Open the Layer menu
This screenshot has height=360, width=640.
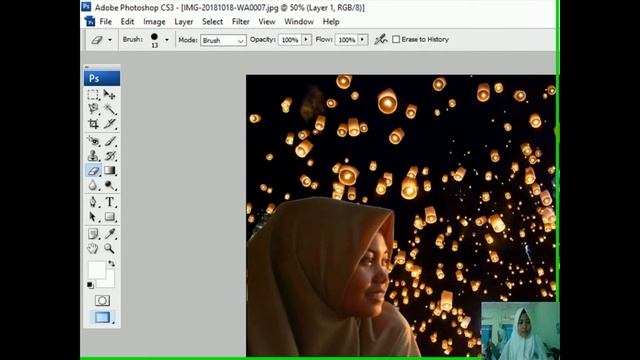(184, 22)
